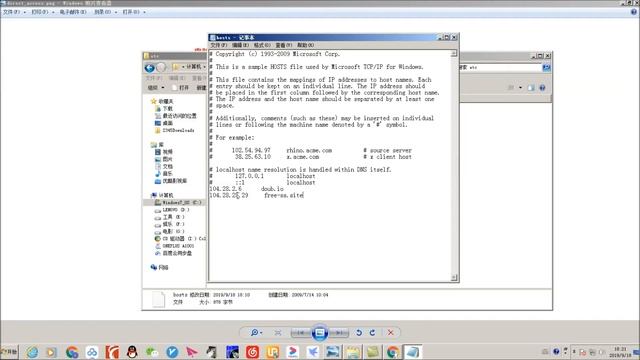
Task: Open the 查看(V) menu in the hosts Notepad
Action: (x=283, y=45)
